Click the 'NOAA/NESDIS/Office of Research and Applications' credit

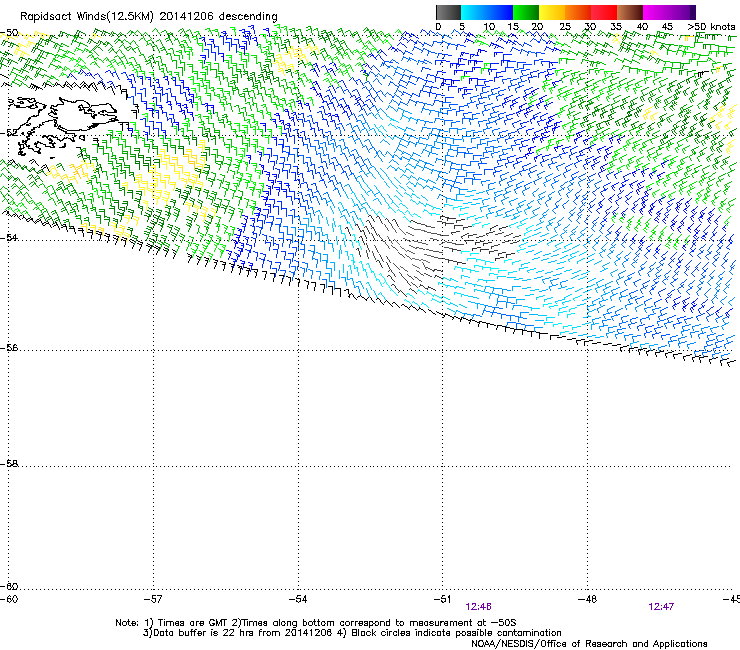[589, 644]
